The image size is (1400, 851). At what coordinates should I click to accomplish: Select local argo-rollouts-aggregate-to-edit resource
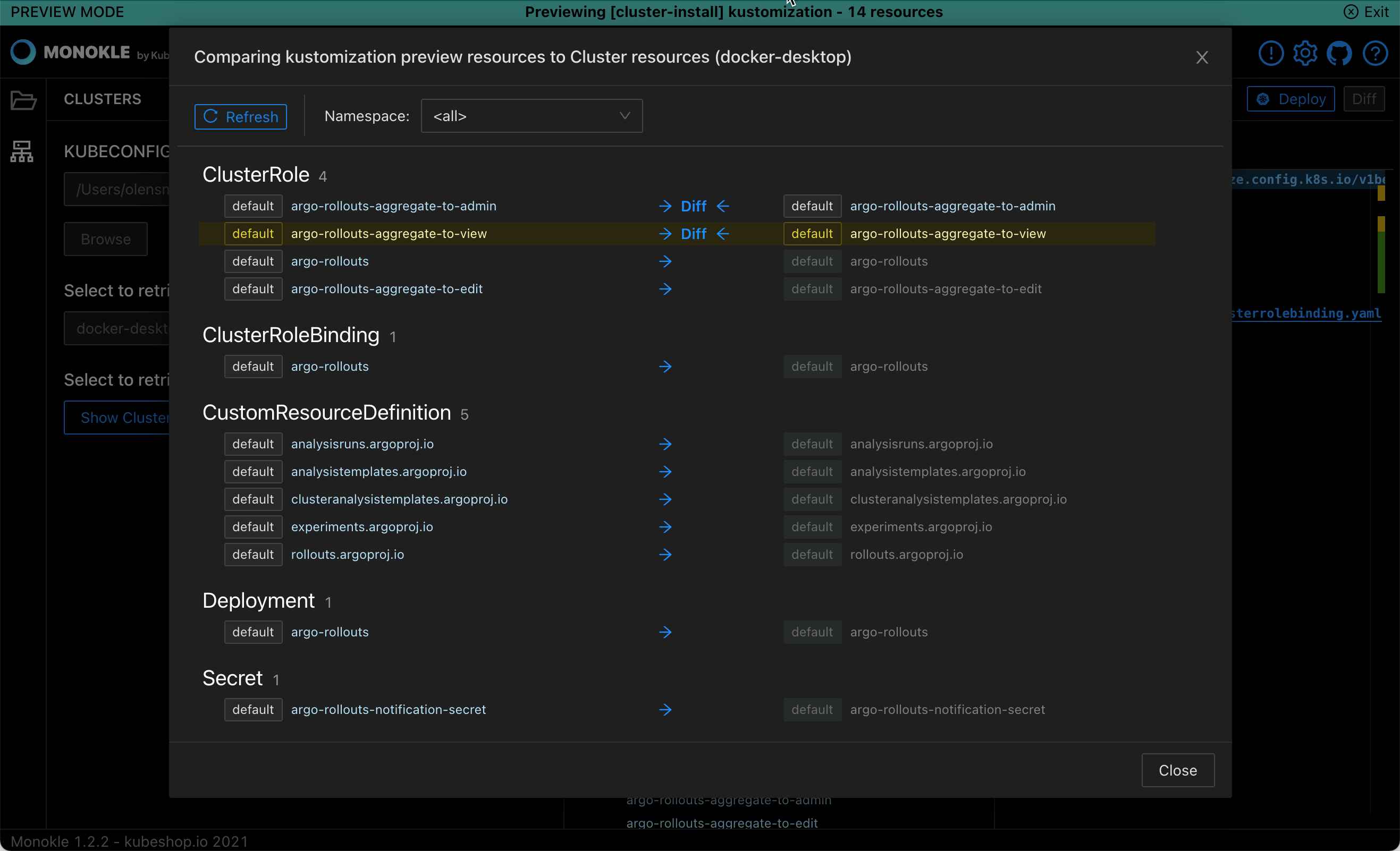tap(386, 289)
